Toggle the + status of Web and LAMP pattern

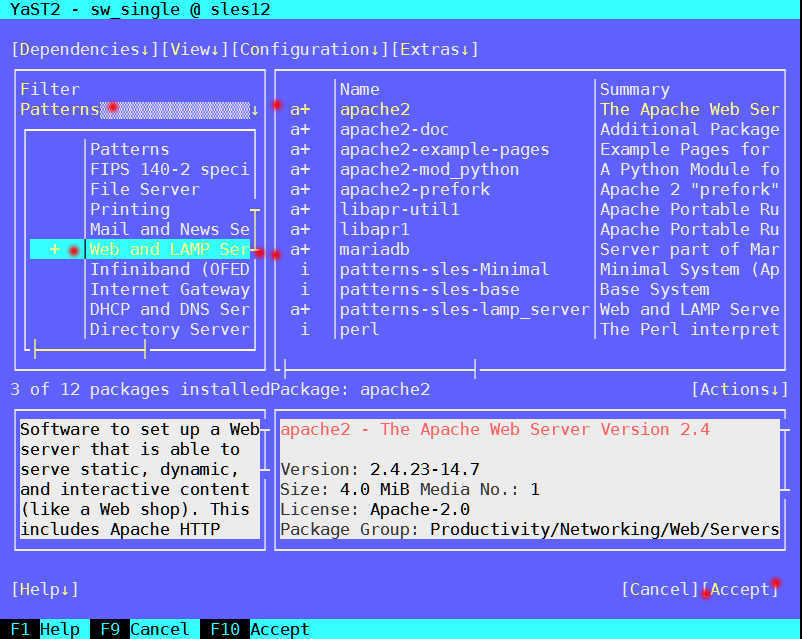click(x=55, y=249)
